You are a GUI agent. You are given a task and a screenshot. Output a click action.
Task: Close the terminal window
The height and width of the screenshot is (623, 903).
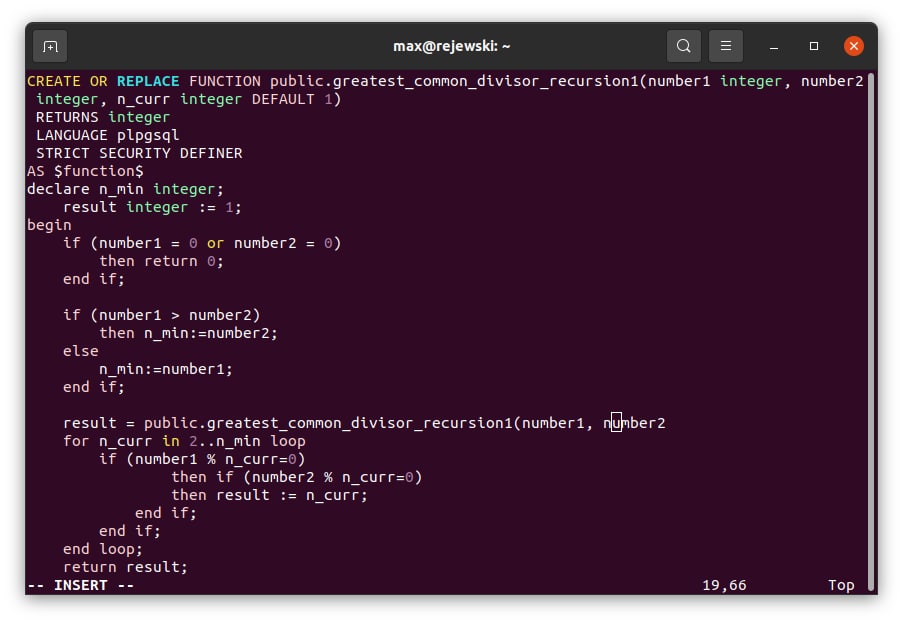(x=853, y=46)
